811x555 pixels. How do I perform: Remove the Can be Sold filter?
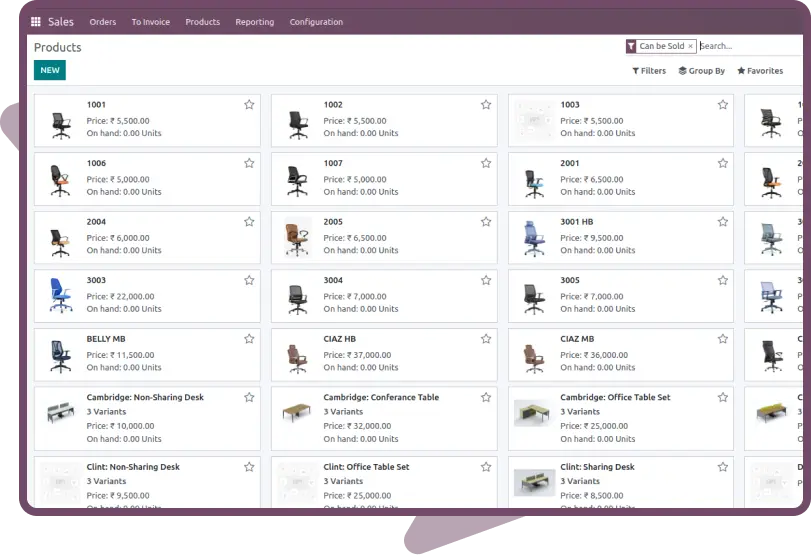point(690,46)
